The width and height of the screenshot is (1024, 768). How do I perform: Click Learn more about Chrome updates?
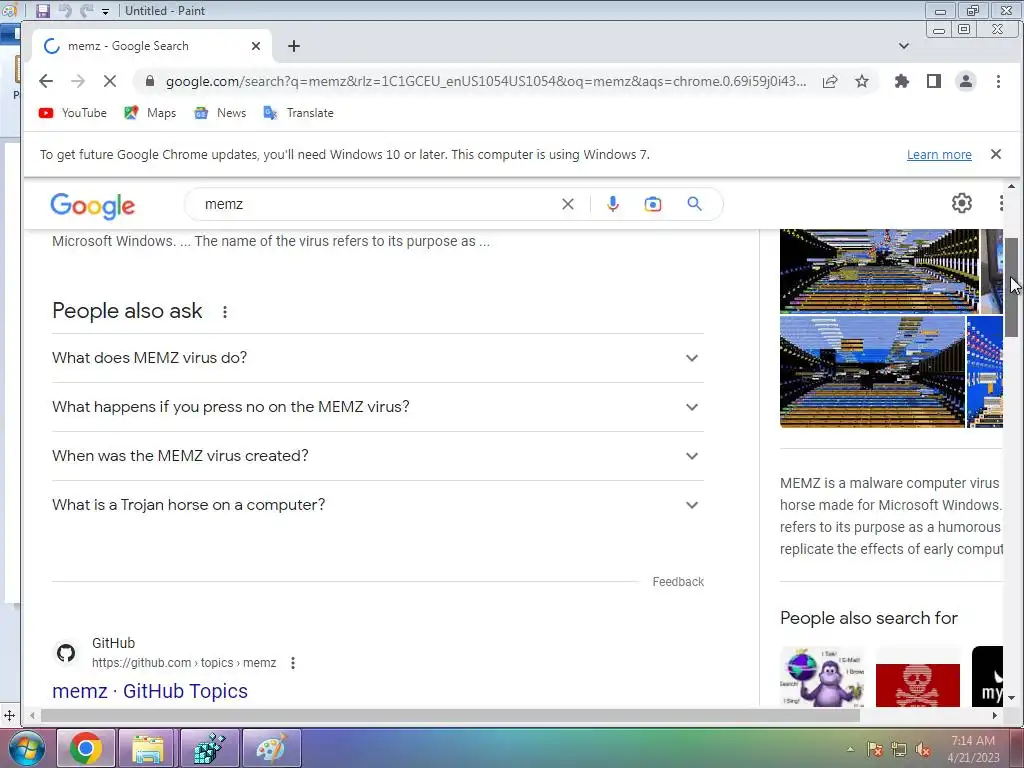pos(939,155)
